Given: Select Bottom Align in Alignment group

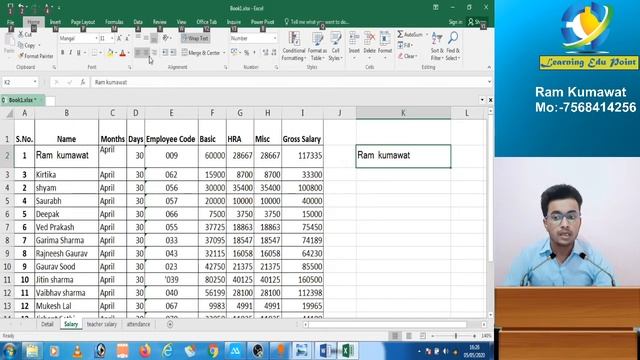Looking at the screenshot, I should [154, 38].
